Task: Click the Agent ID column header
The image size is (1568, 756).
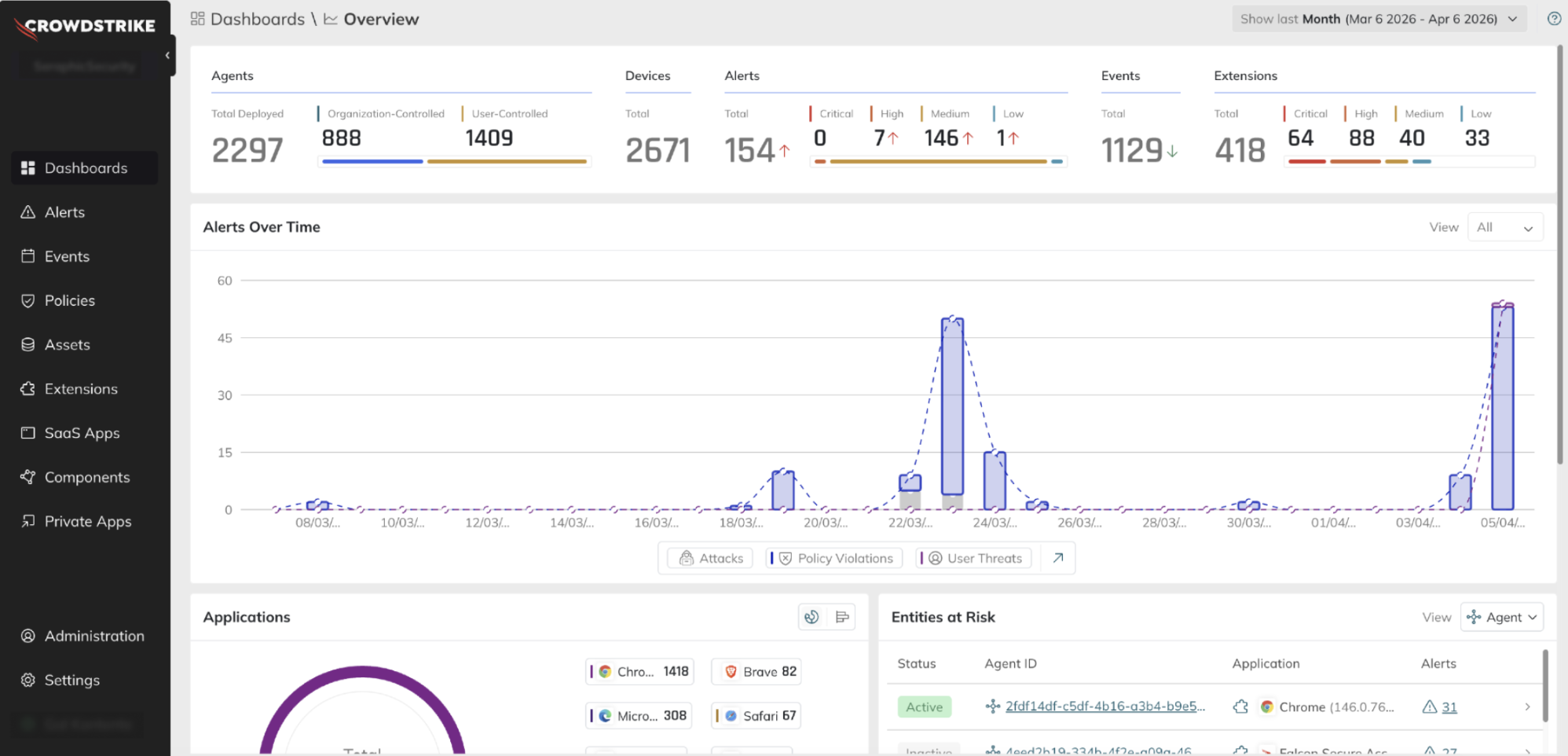Action: point(1010,663)
